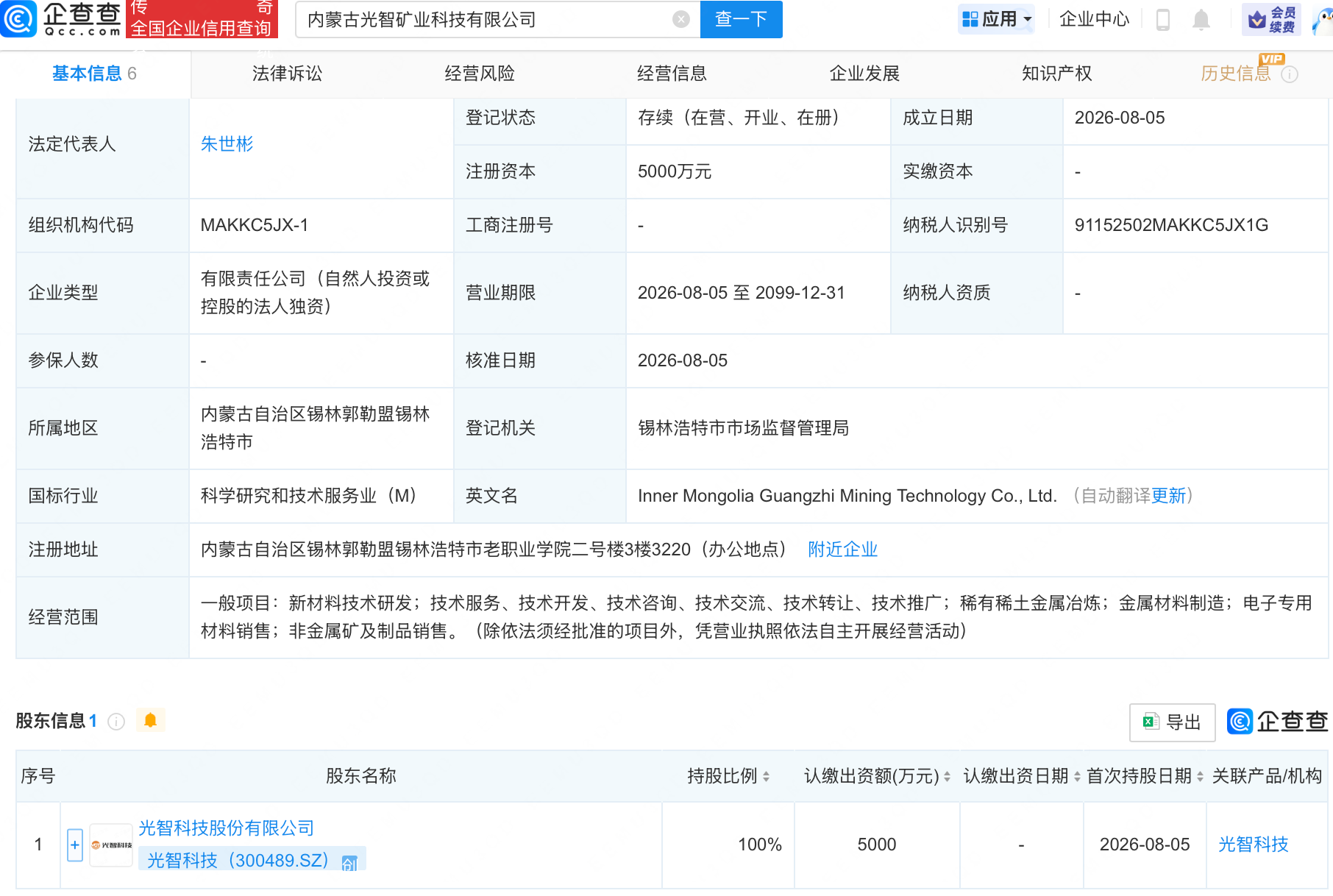Click the Qichacha logo icon
The width and height of the screenshot is (1333, 896).
pos(18,19)
